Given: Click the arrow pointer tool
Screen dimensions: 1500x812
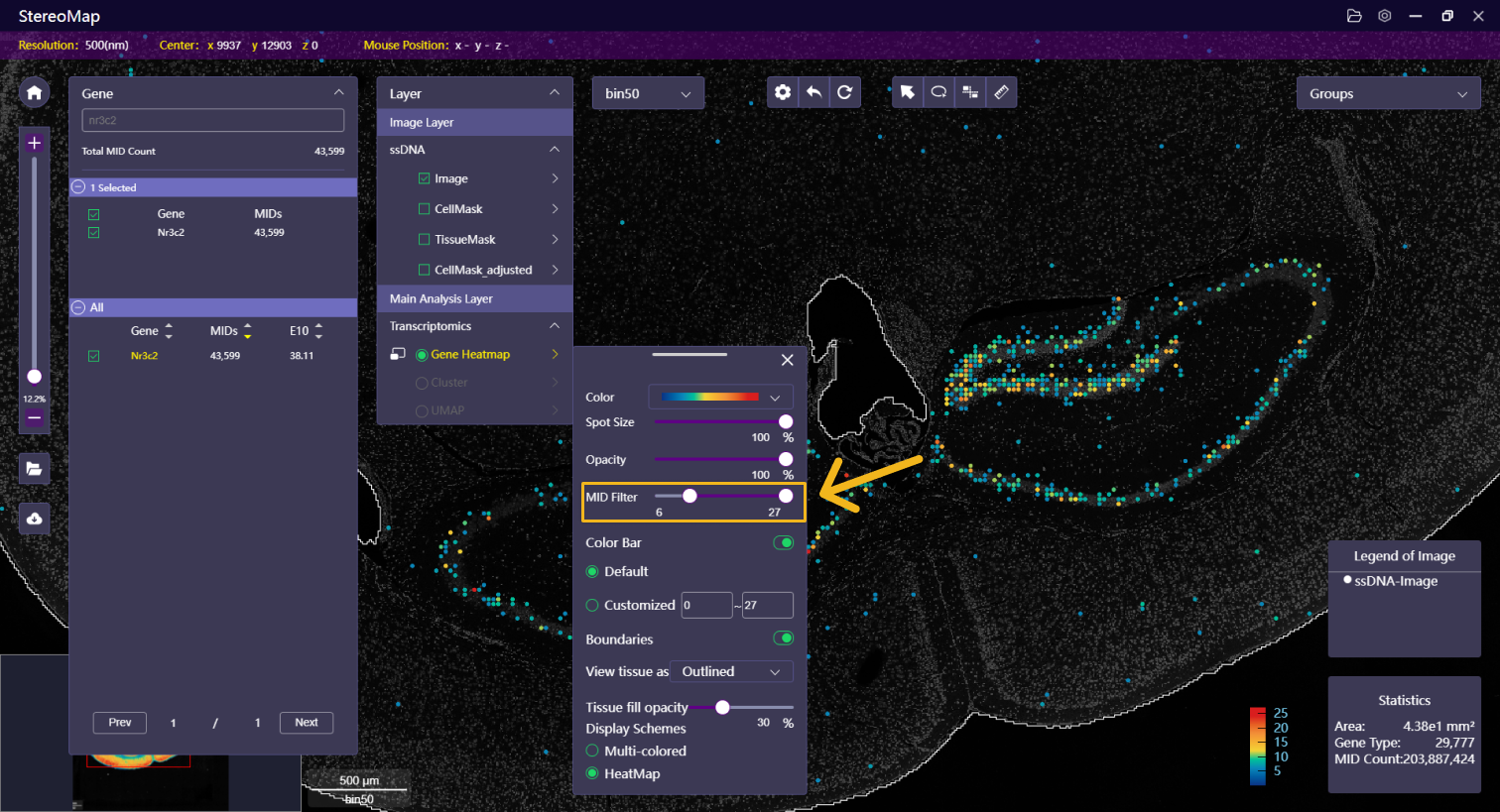Looking at the screenshot, I should [x=907, y=92].
